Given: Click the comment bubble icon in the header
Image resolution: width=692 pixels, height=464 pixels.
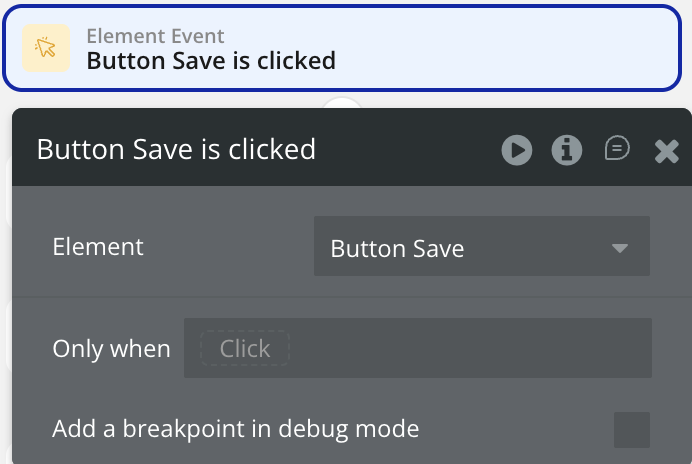Looking at the screenshot, I should coord(617,149).
